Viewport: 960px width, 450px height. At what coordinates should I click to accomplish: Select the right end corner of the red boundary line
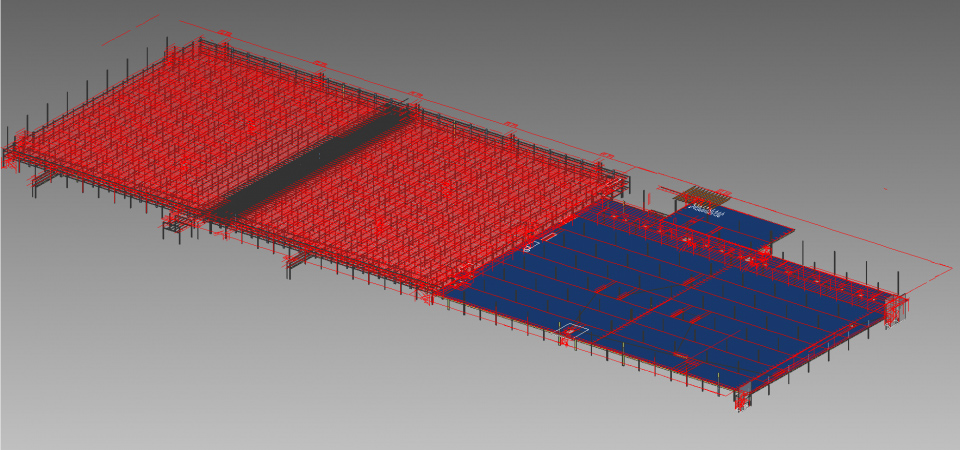[x=948, y=265]
